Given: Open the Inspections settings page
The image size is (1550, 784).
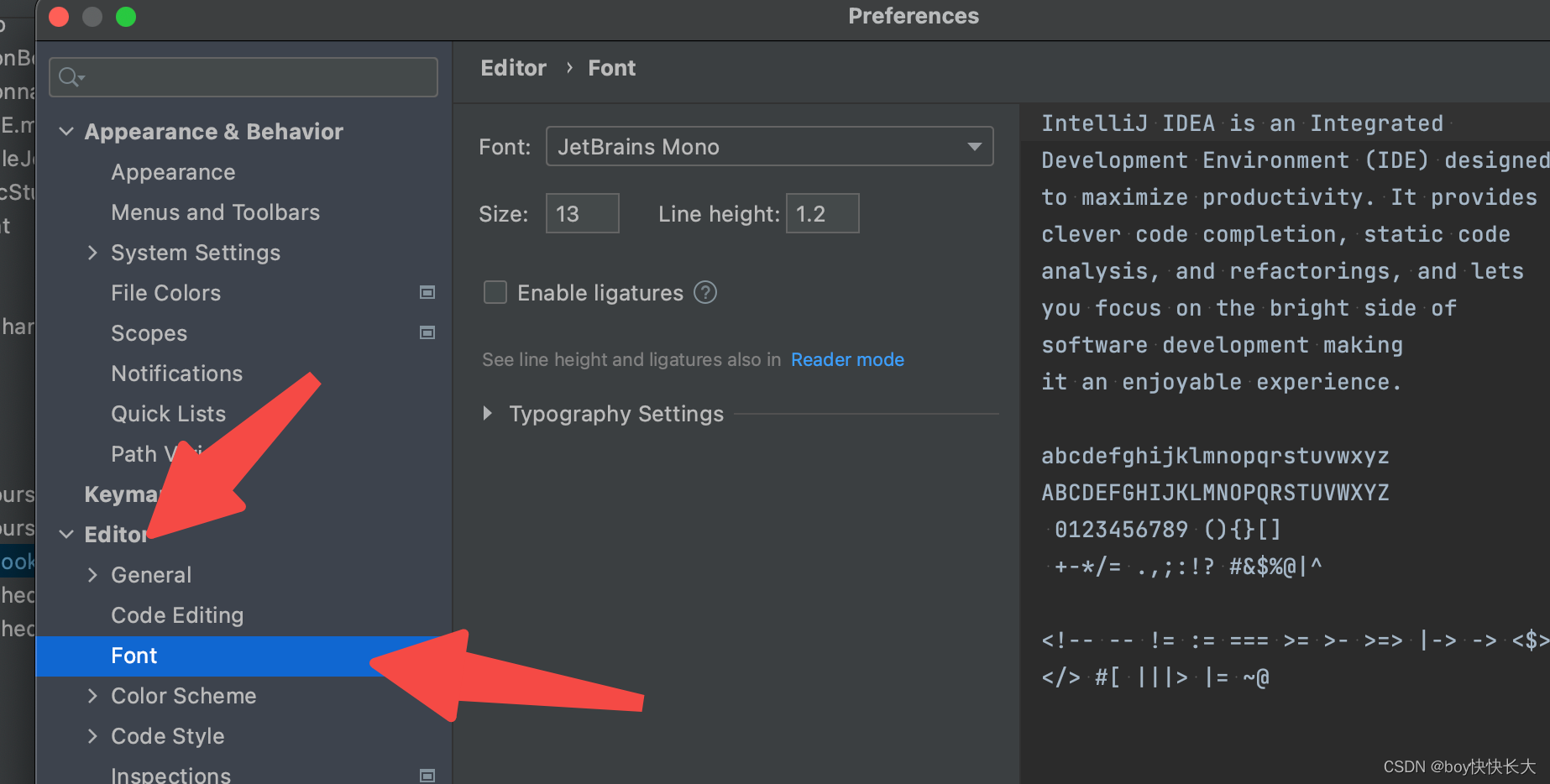Looking at the screenshot, I should 170,775.
